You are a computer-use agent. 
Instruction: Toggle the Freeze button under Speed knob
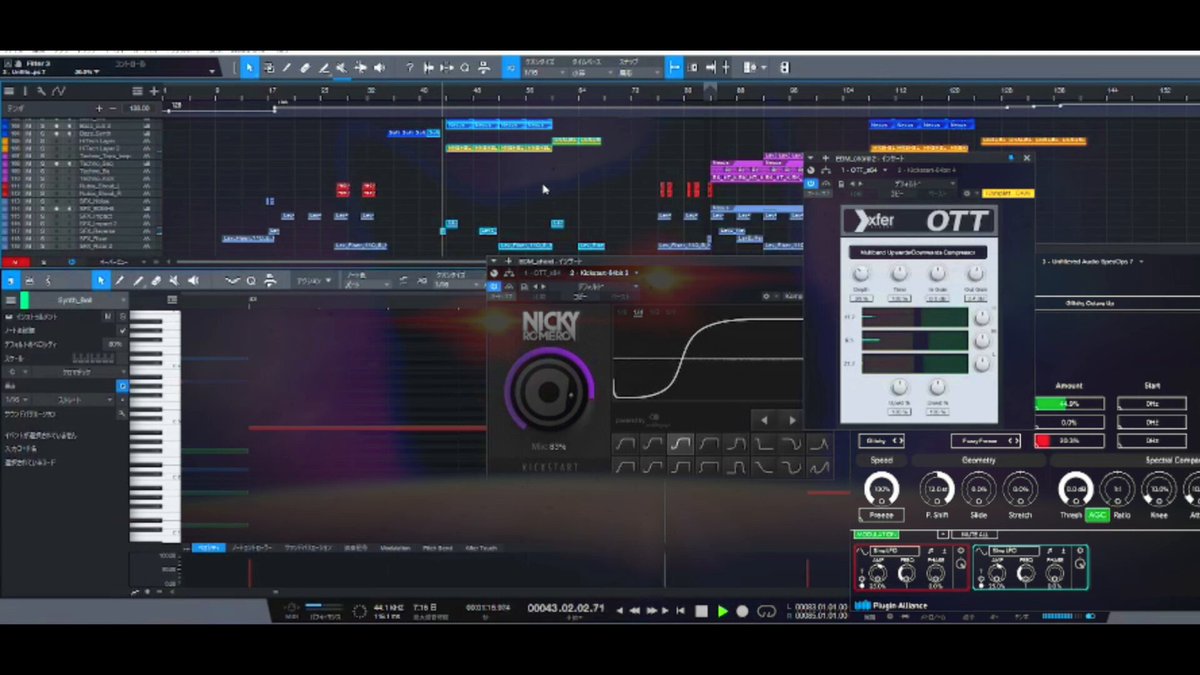(x=881, y=515)
